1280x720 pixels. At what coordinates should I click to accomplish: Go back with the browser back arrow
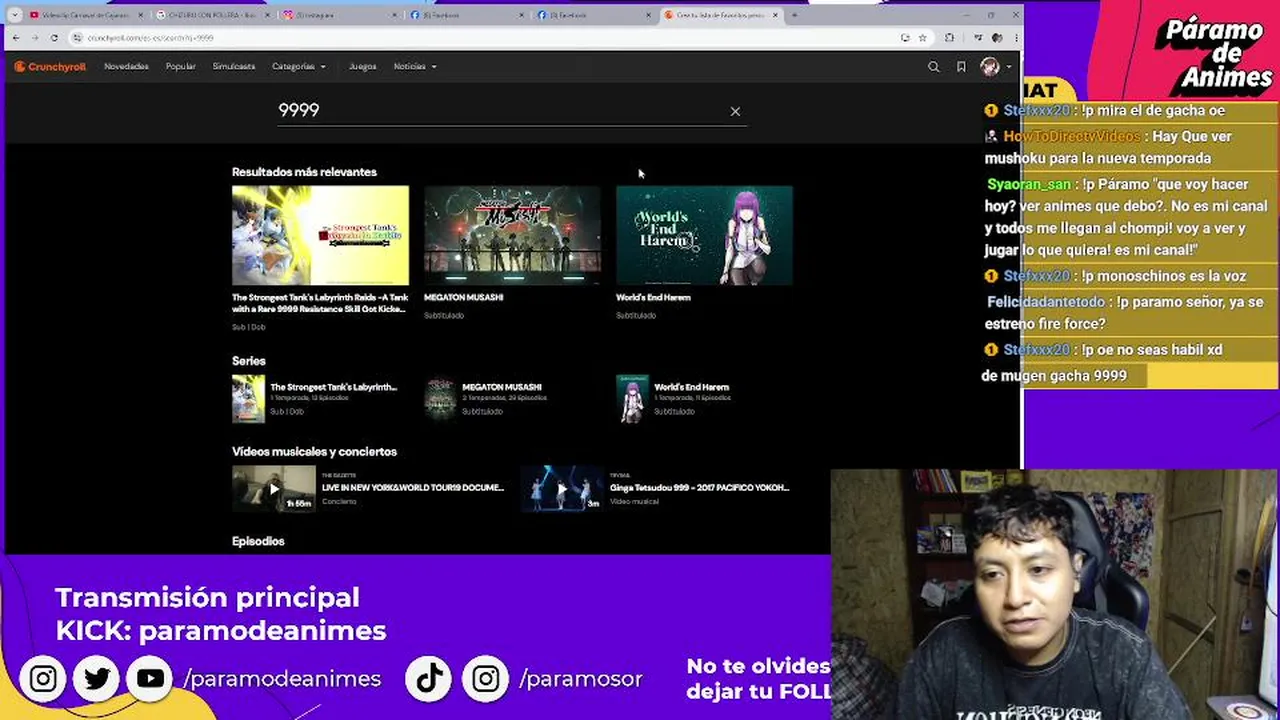tap(16, 38)
